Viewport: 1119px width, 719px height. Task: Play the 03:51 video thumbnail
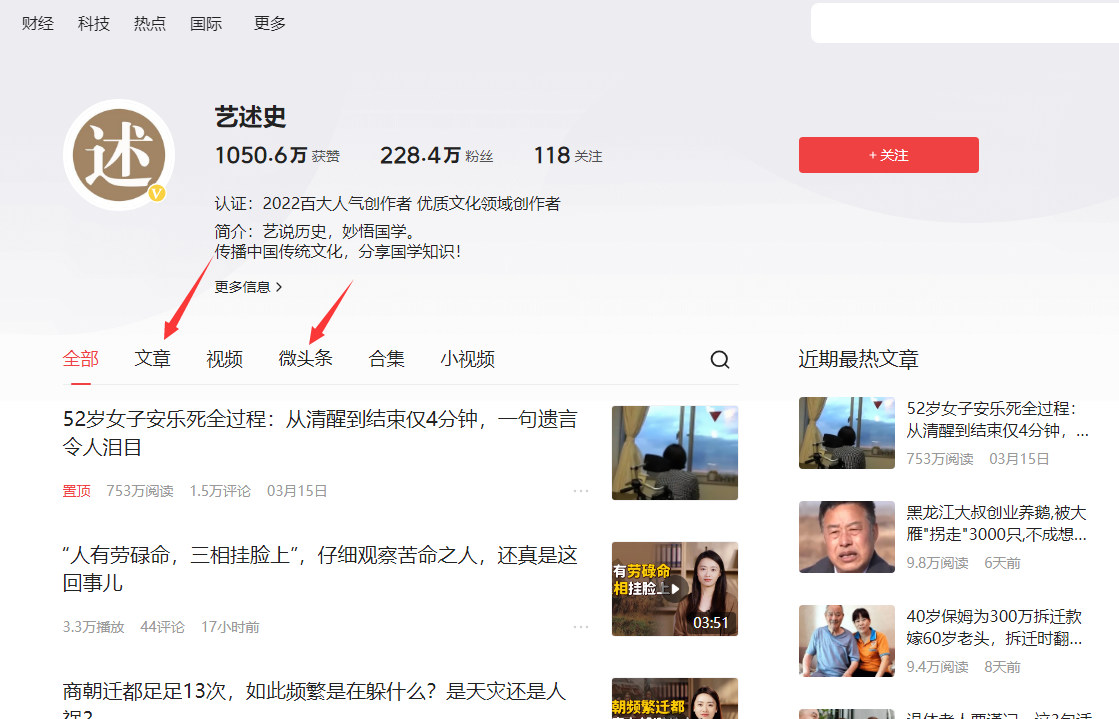[x=674, y=589]
